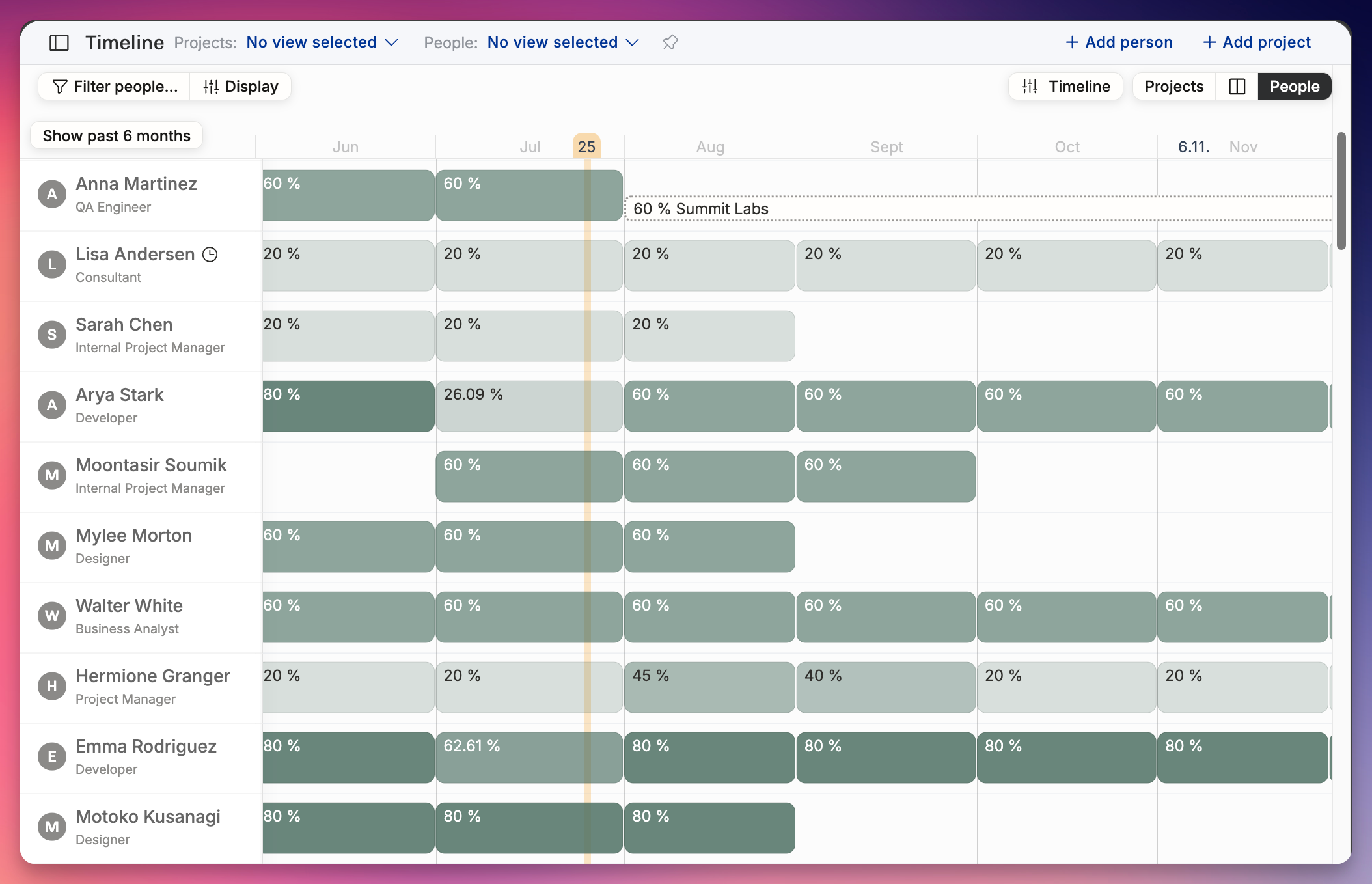Switch to People view toggle
This screenshot has height=884, width=1372.
(x=1295, y=87)
